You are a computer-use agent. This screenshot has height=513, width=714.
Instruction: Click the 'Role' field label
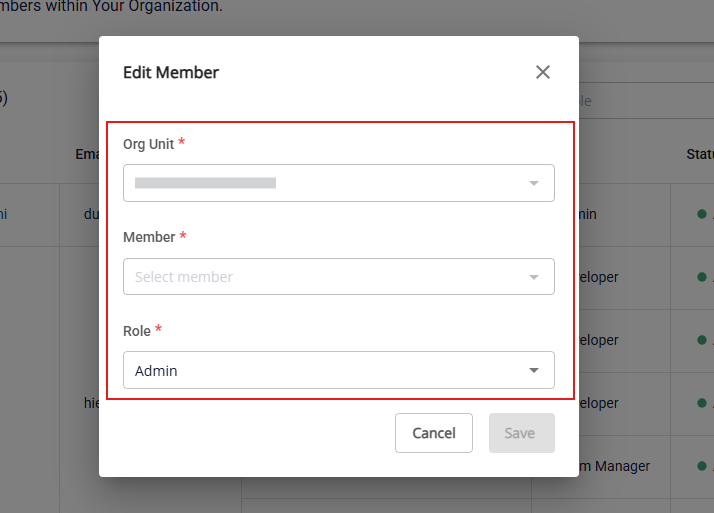(x=137, y=331)
